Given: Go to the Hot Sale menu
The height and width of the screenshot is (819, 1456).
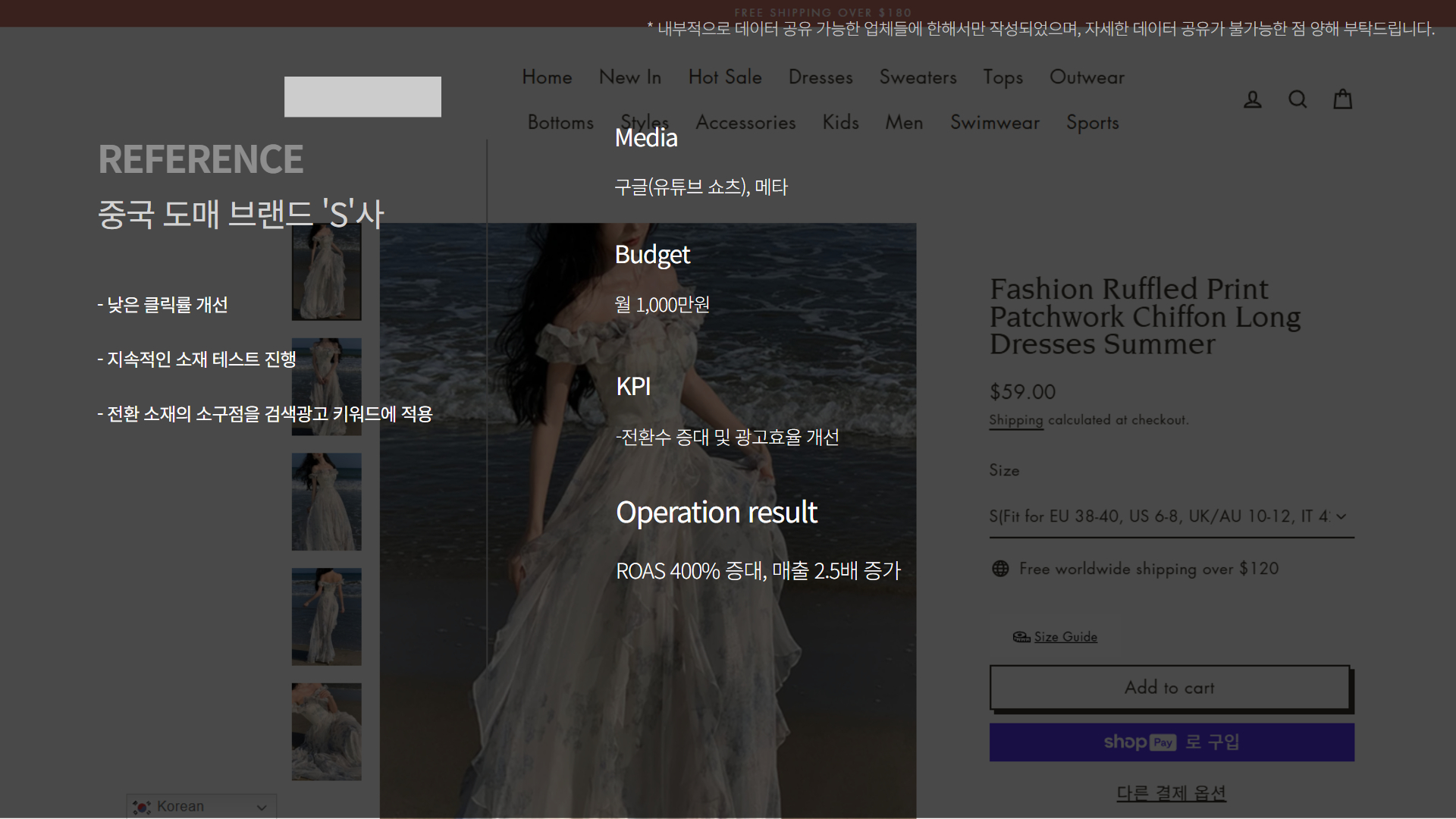Looking at the screenshot, I should pos(724,77).
